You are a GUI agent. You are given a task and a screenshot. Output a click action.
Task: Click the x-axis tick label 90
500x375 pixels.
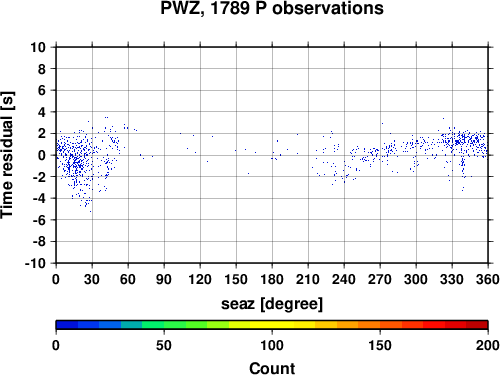164,279
